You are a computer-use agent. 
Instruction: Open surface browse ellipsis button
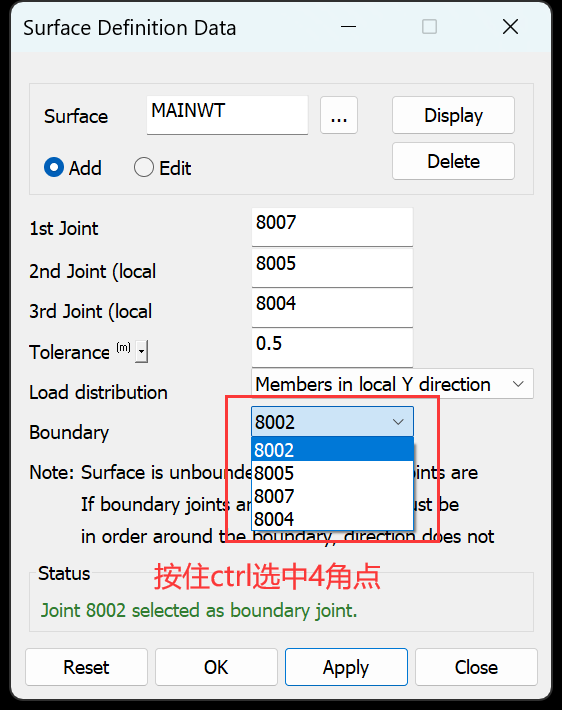tap(339, 115)
